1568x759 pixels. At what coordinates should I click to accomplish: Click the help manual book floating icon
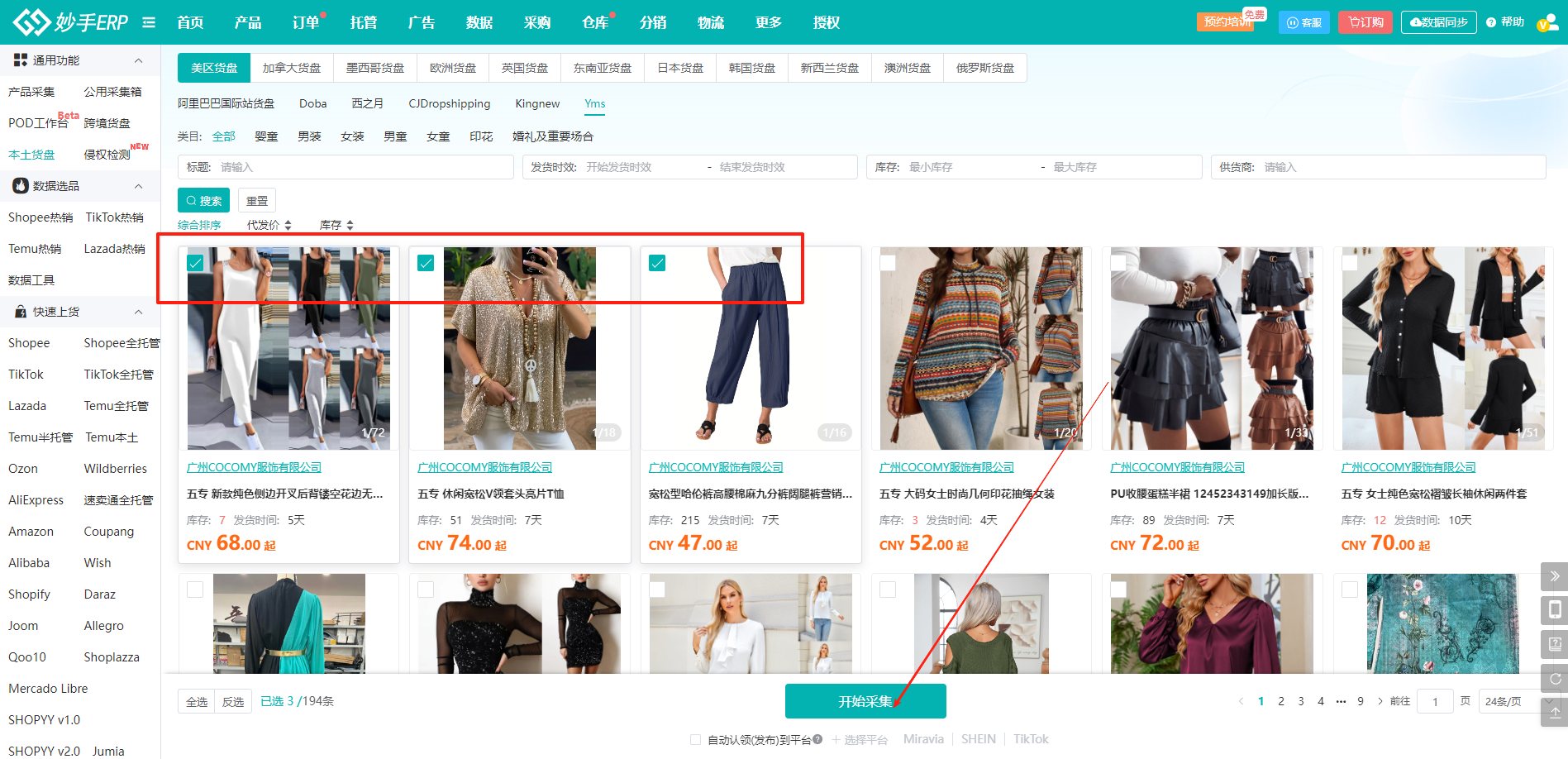1554,644
